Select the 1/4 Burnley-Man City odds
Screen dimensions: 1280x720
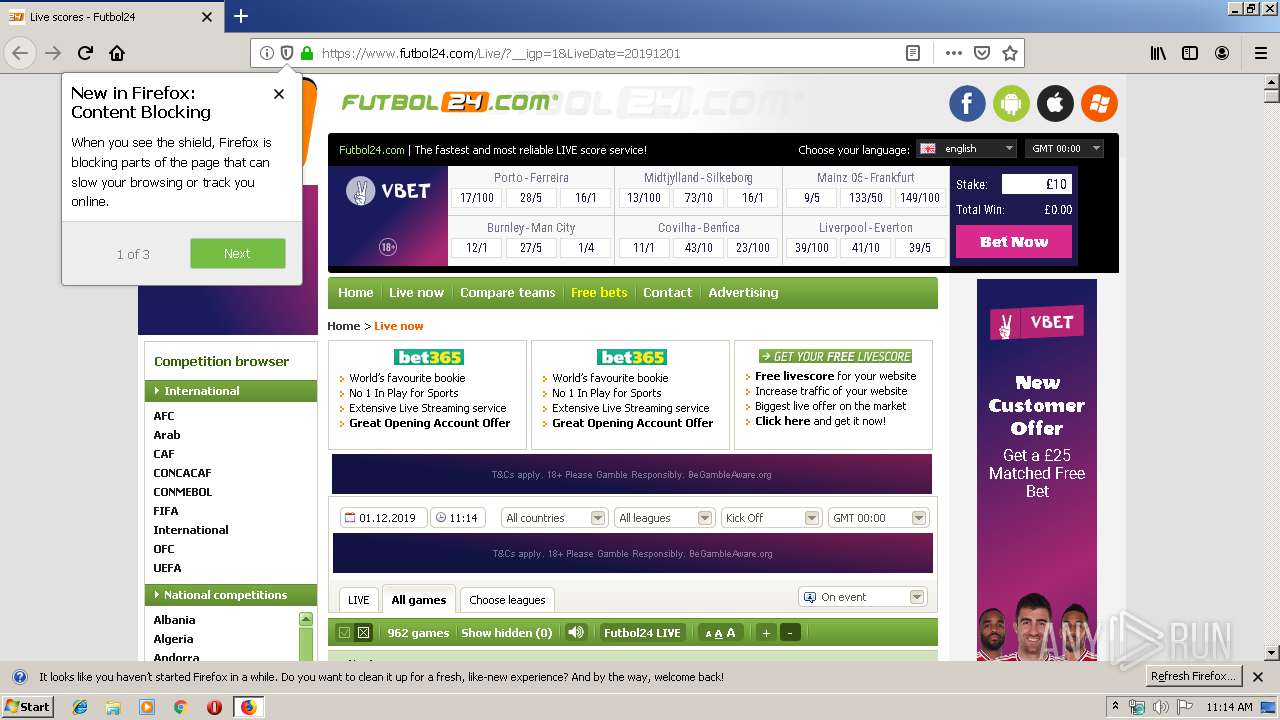point(585,248)
